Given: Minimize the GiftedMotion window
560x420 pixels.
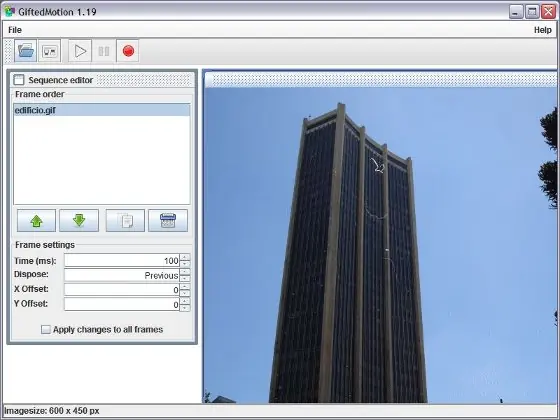Looking at the screenshot, I should point(516,12).
